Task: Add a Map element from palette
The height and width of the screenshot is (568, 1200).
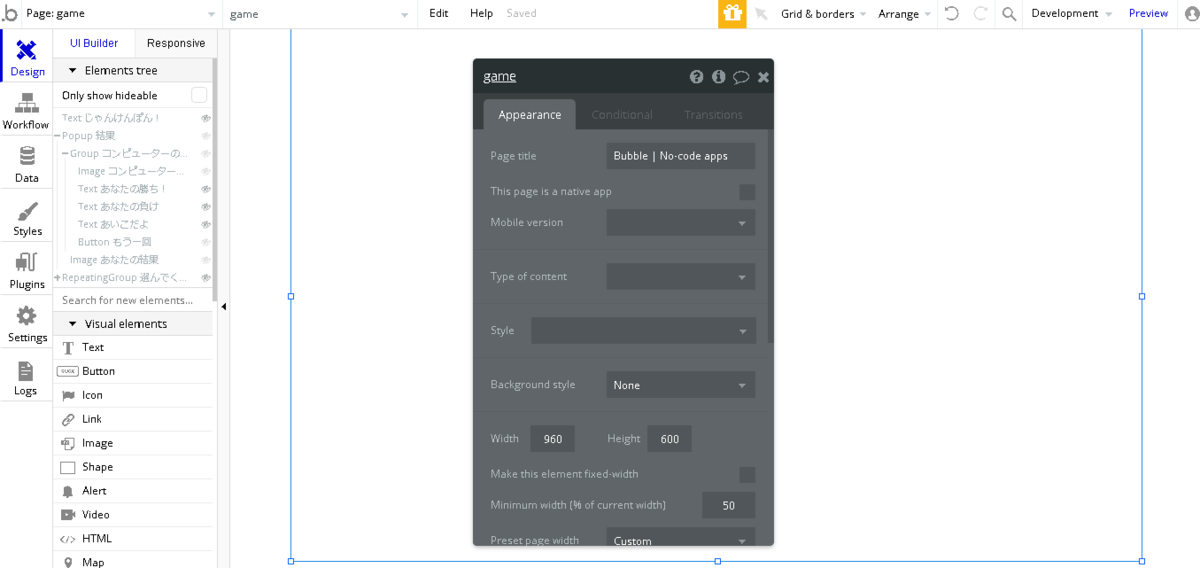Action: point(133,561)
